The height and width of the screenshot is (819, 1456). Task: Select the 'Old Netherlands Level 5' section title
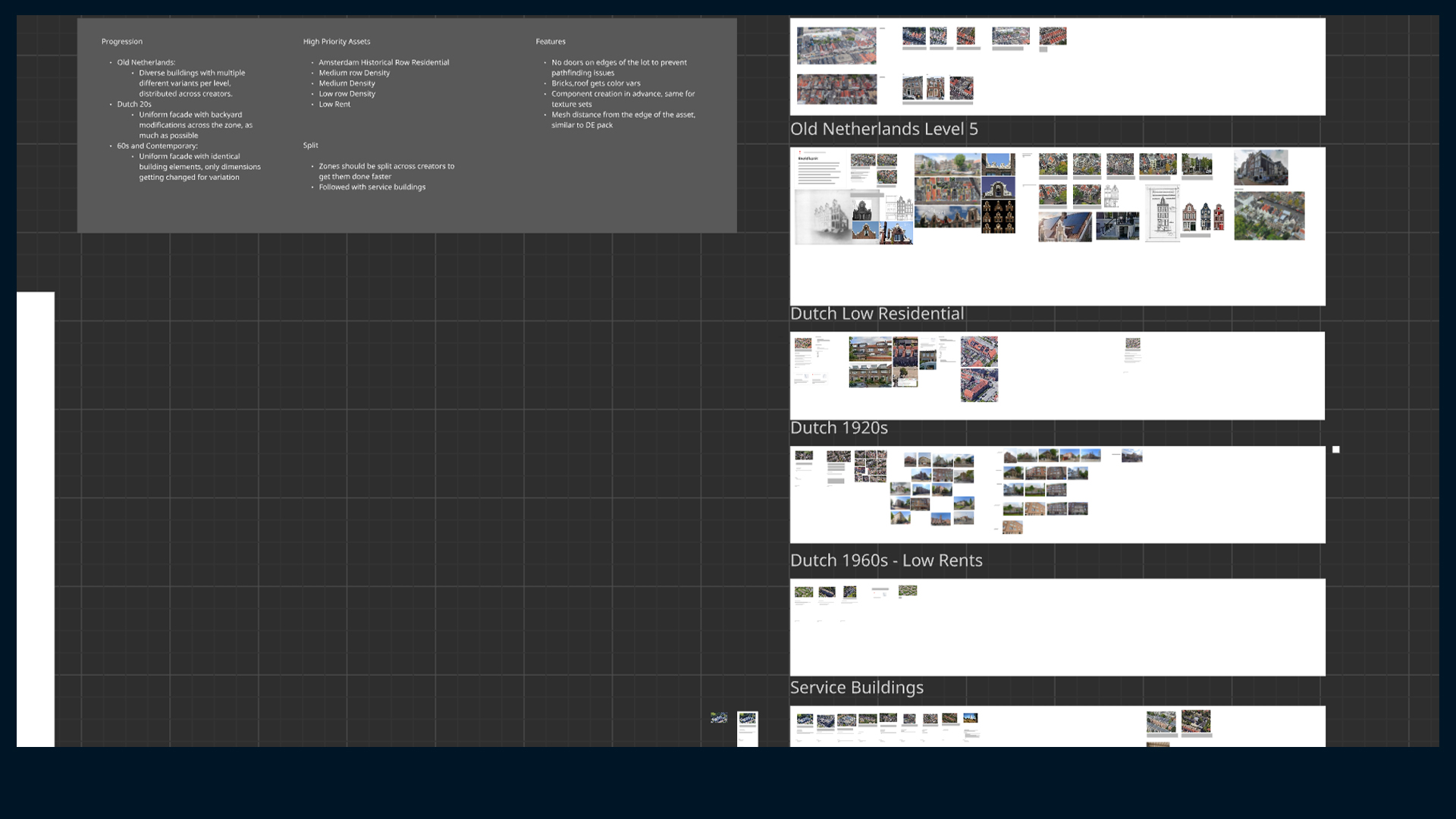[883, 129]
